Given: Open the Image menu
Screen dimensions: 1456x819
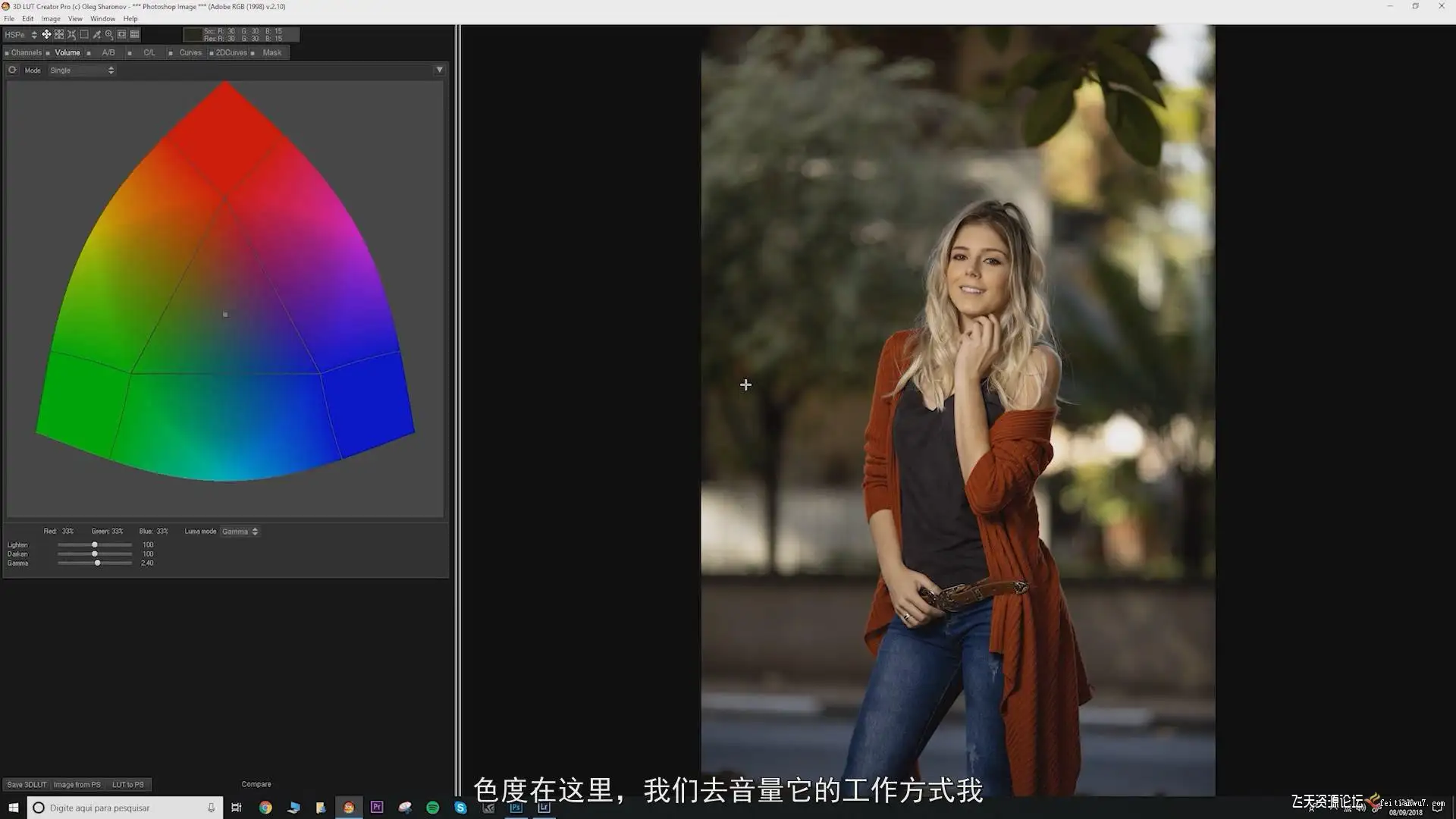Looking at the screenshot, I should 50,18.
